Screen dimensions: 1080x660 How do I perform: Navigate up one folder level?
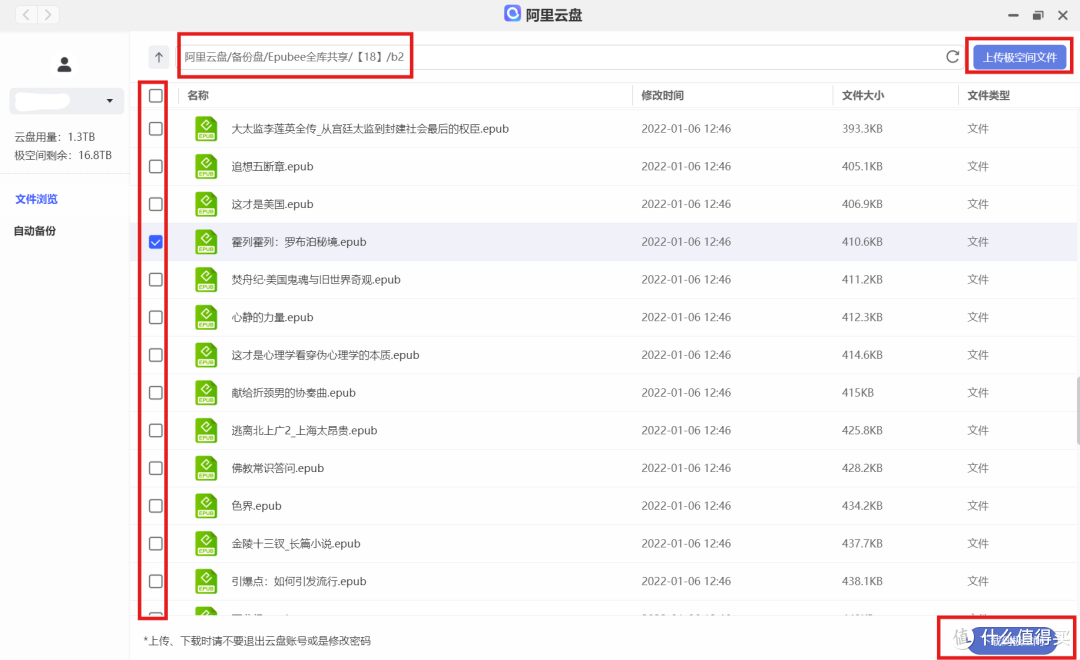point(159,57)
